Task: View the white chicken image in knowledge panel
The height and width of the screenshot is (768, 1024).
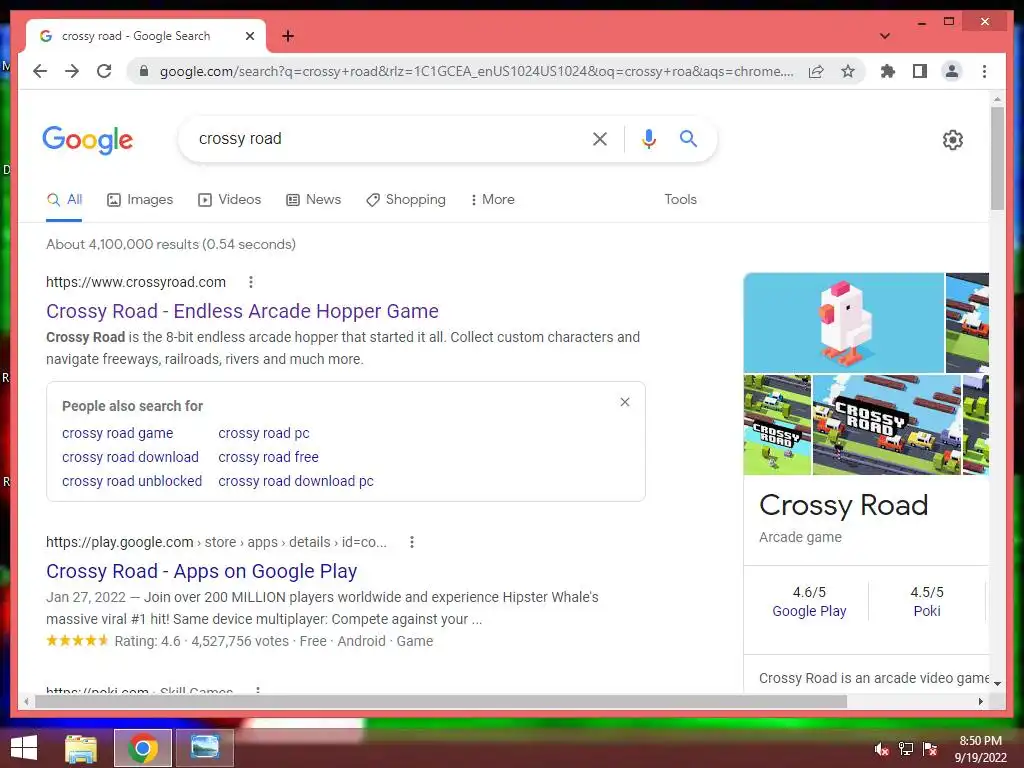Action: pos(844,323)
